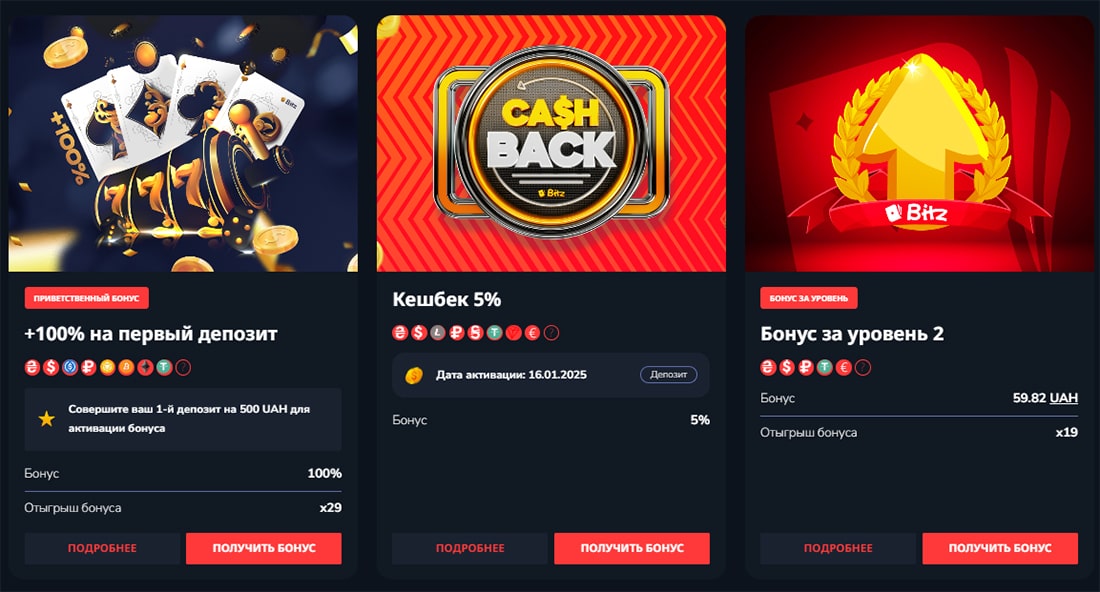Click the blue USDC coin icon in welcome bonus
1100x592 pixels.
(x=69, y=367)
